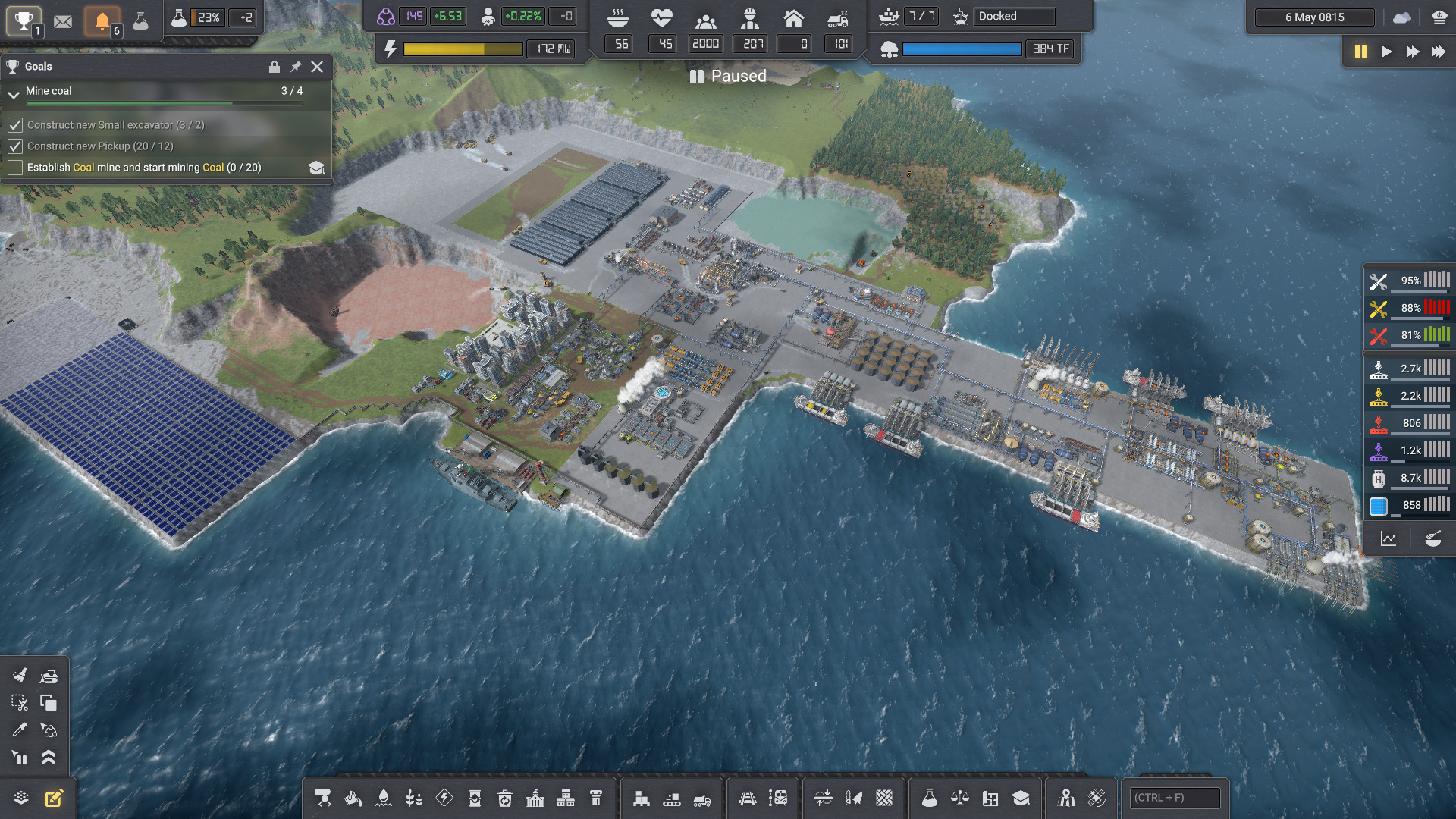Close the Goals panel
The width and height of the screenshot is (1456, 819).
click(317, 67)
